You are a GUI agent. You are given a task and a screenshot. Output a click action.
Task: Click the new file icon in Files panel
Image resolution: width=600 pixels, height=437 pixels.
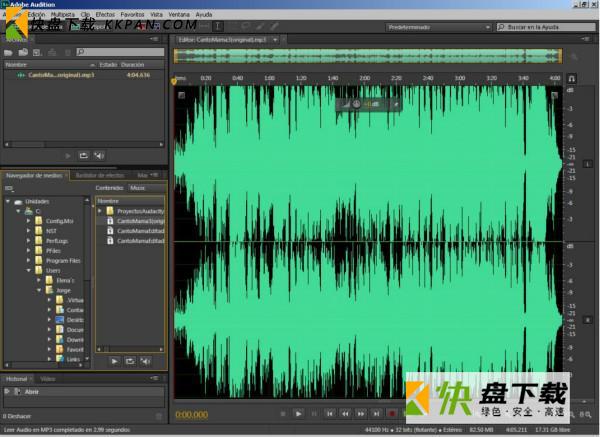(x=37, y=52)
